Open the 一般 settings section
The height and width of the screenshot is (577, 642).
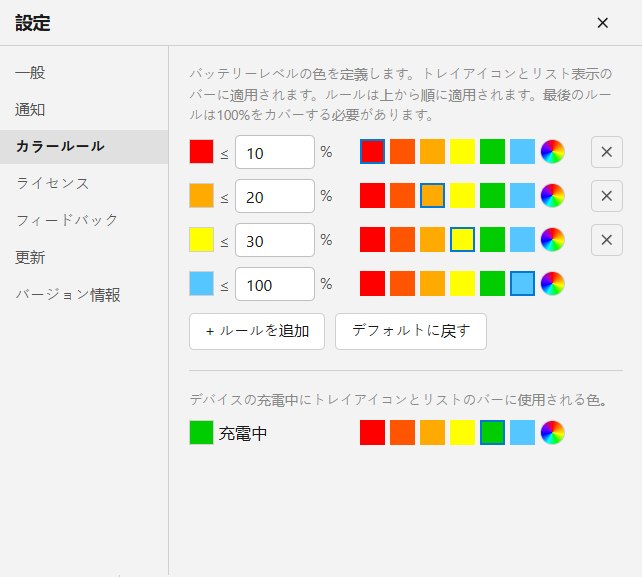coord(84,73)
